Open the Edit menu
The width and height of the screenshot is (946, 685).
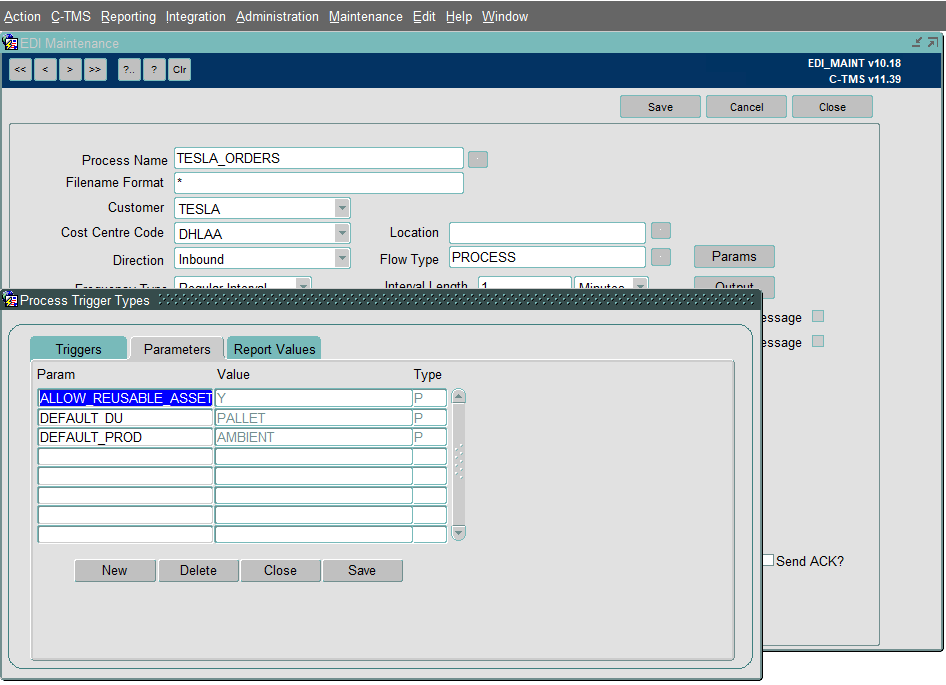(424, 16)
